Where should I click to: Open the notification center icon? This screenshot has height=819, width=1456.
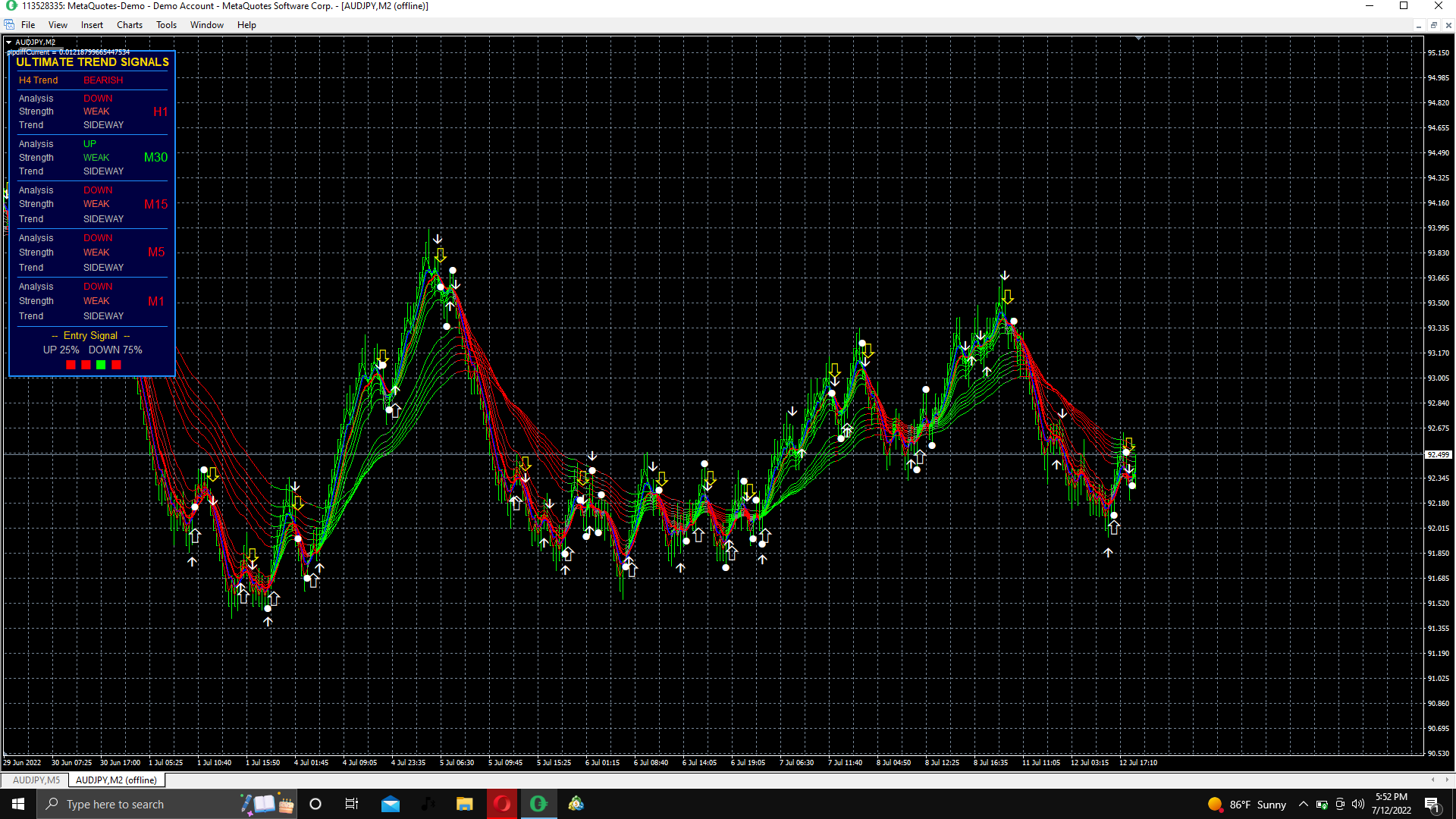pyautogui.click(x=1432, y=805)
